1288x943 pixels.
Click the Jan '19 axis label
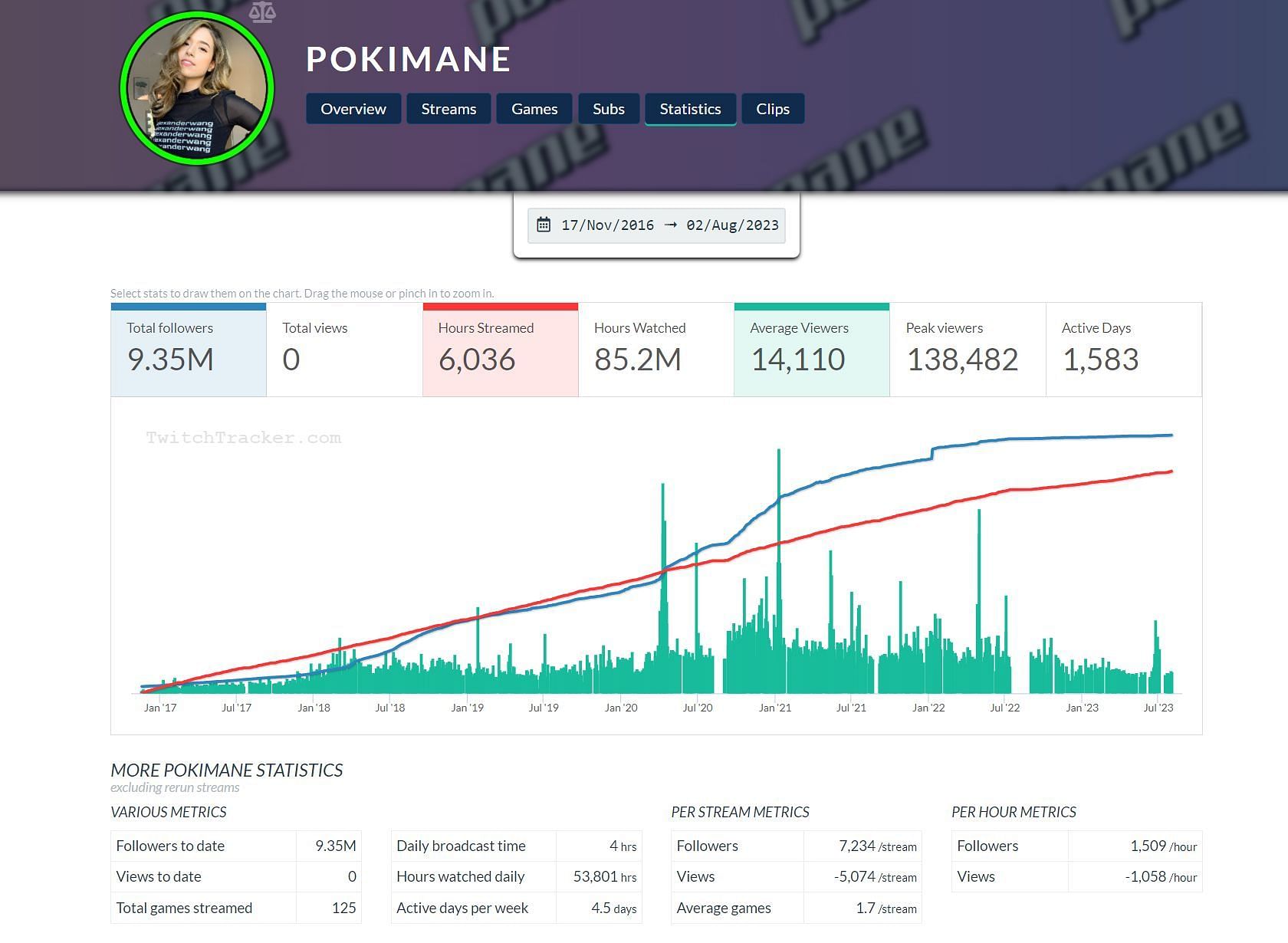pos(468,708)
